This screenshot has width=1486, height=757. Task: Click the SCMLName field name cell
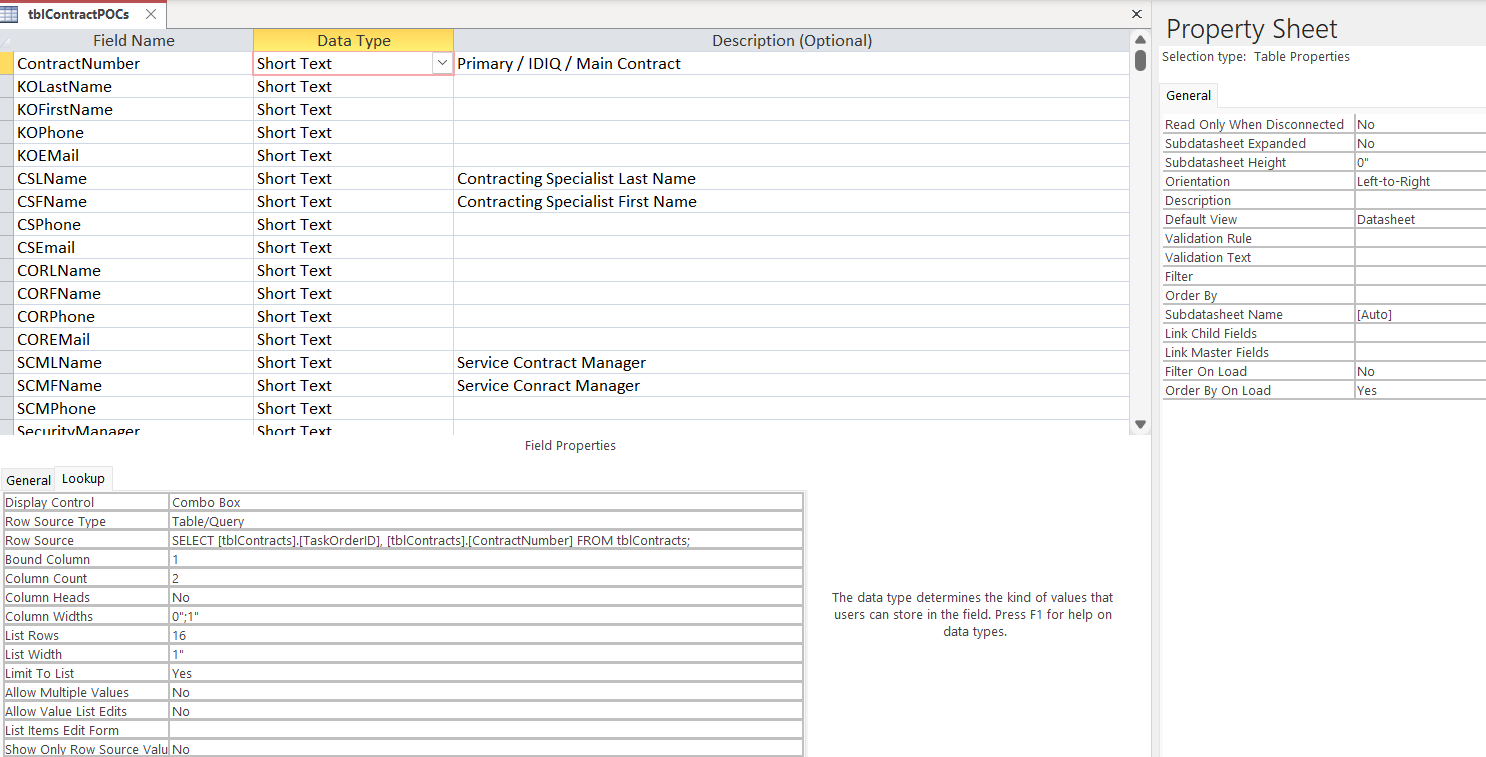[x=134, y=363]
